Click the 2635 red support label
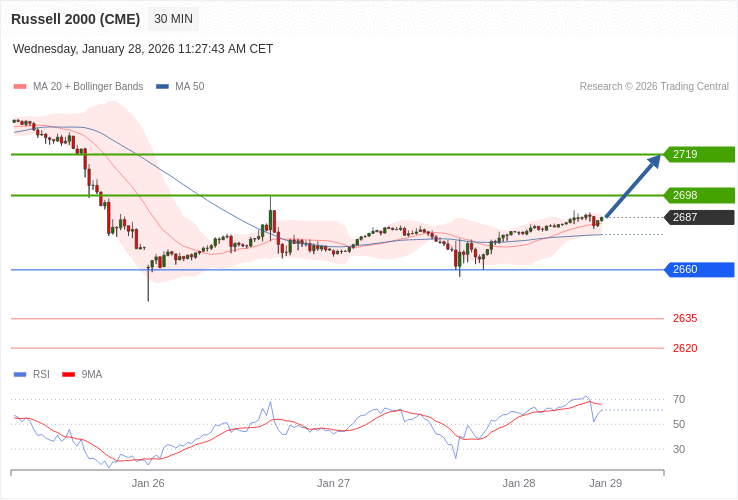The width and height of the screenshot is (738, 500). [685, 319]
